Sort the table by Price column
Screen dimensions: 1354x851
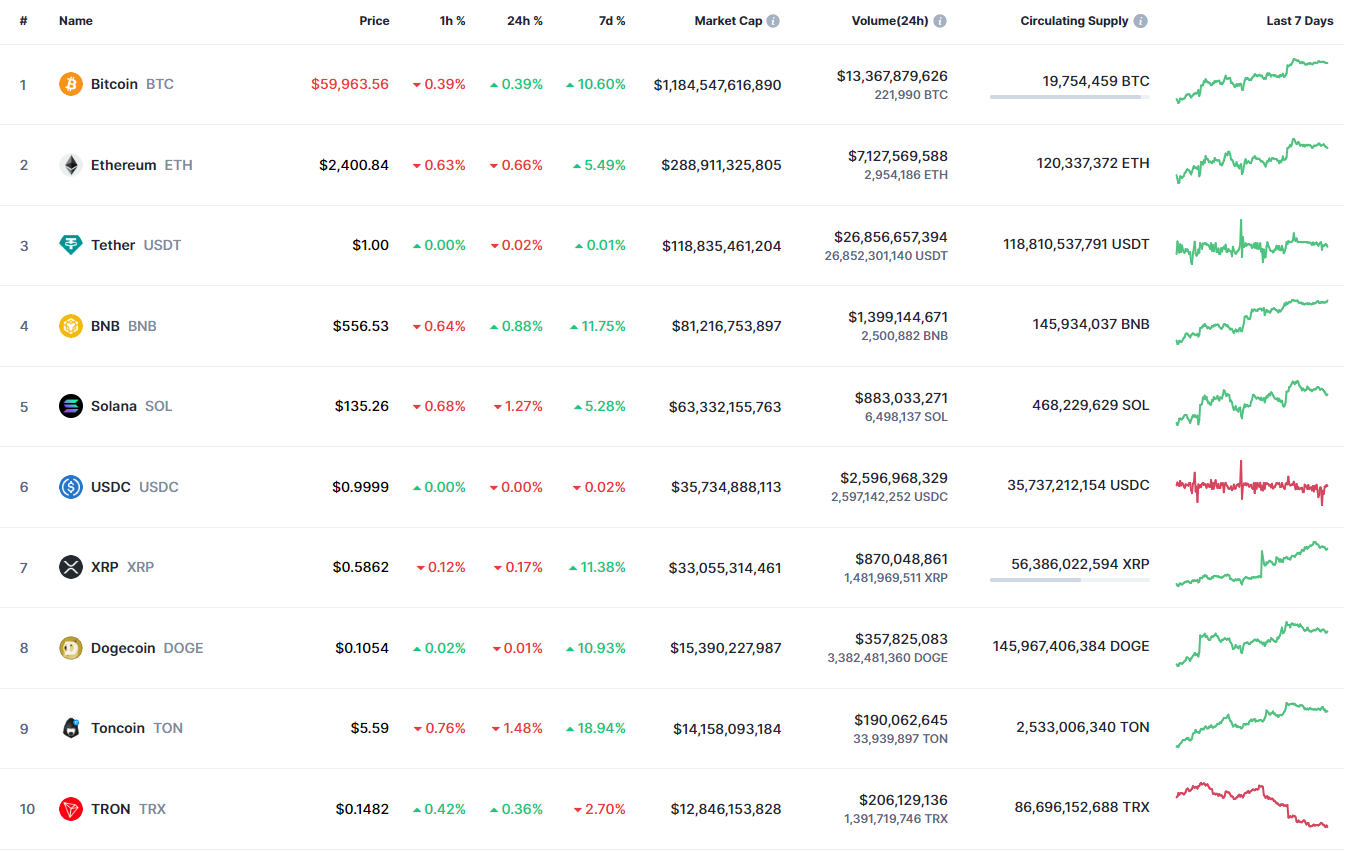[374, 21]
